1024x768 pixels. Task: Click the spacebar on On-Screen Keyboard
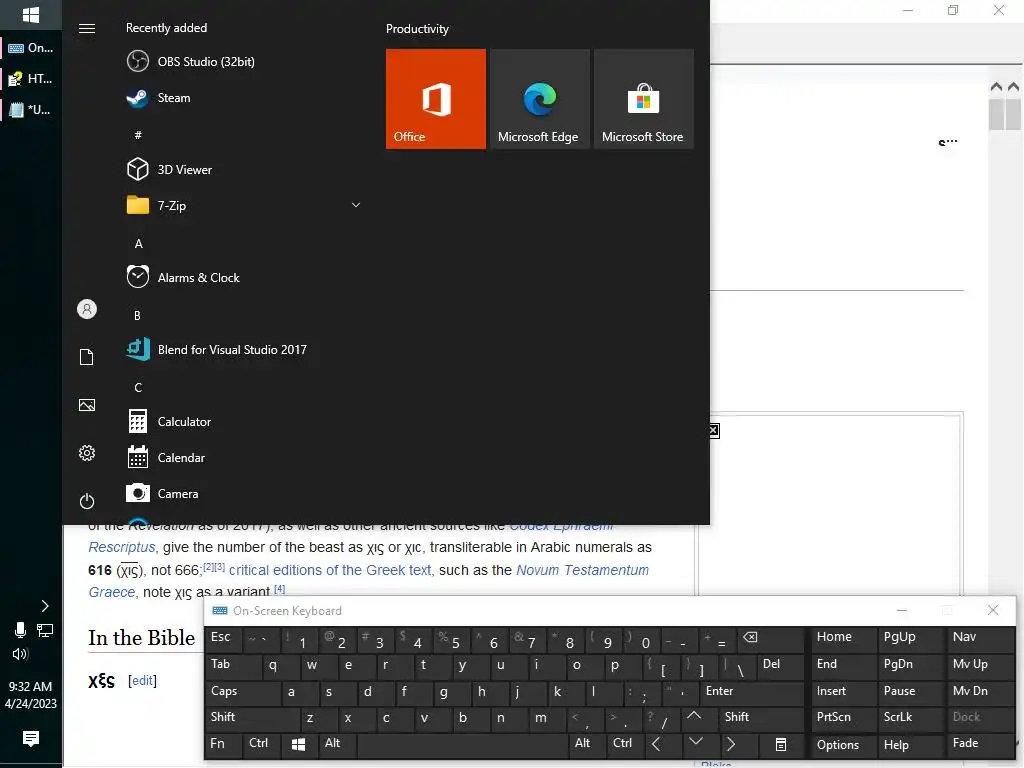(462, 744)
